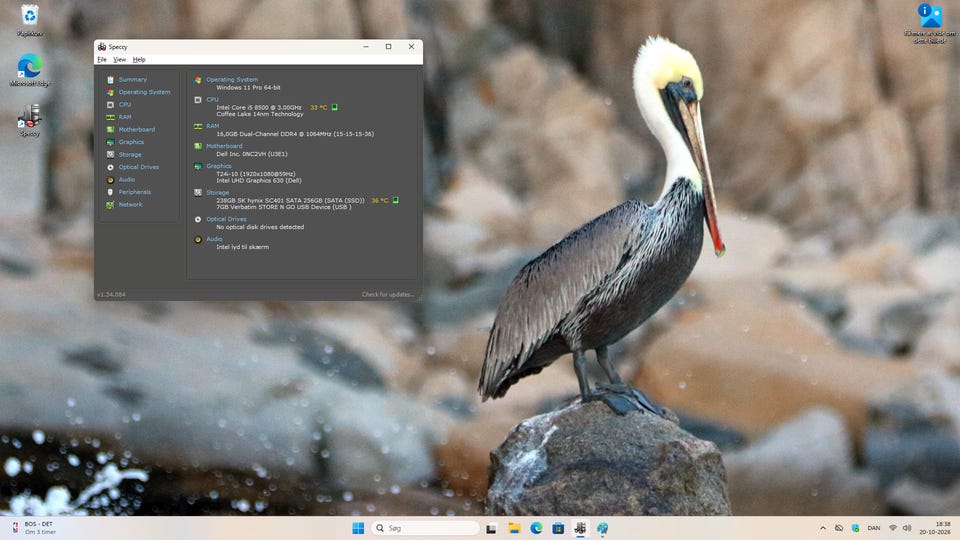This screenshot has height=540, width=960.
Task: Click the taskbar search box
Action: pyautogui.click(x=426, y=528)
